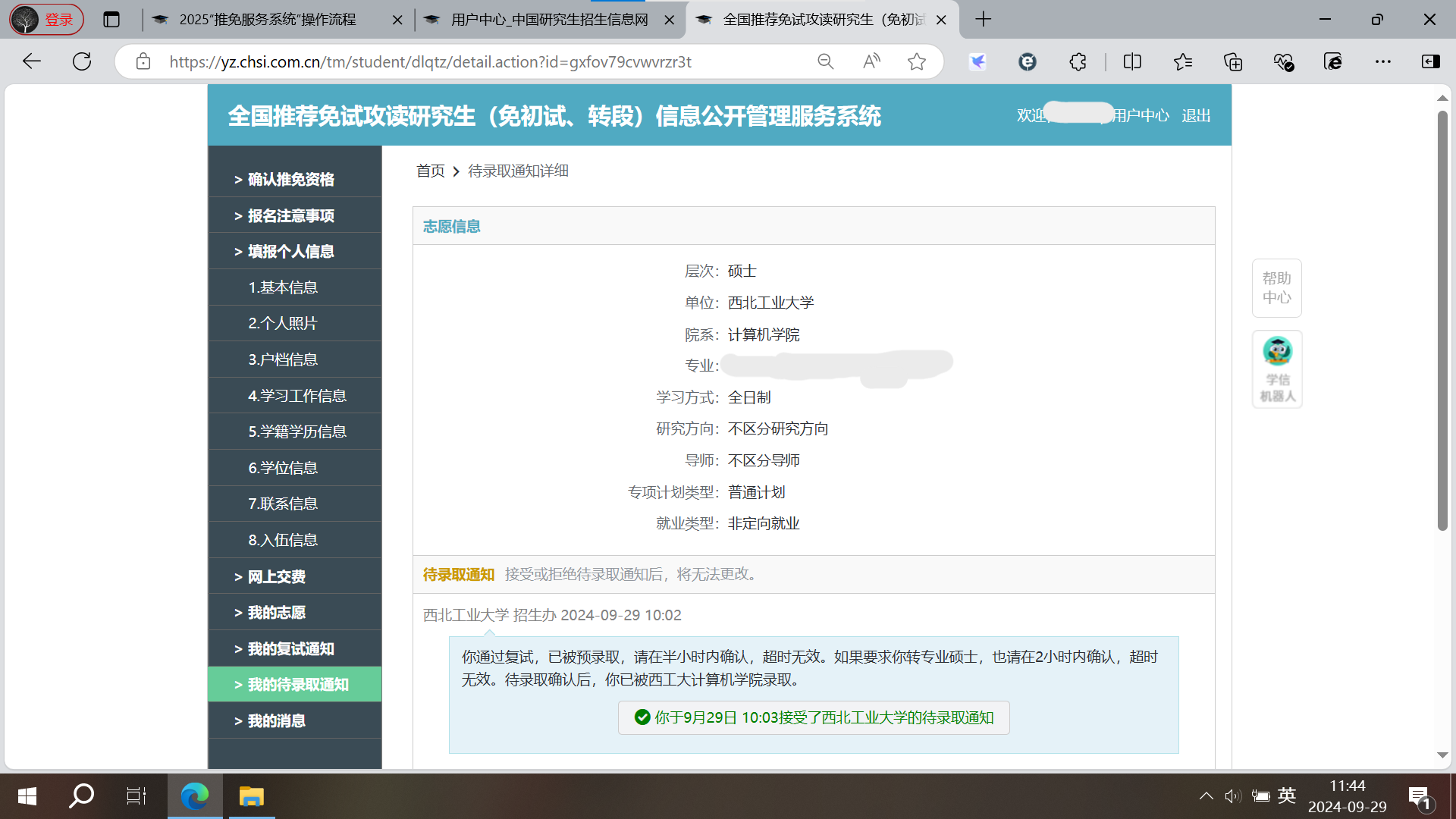The image size is (1456, 819).
Task: Reload the page with refresh icon
Action: [x=82, y=61]
